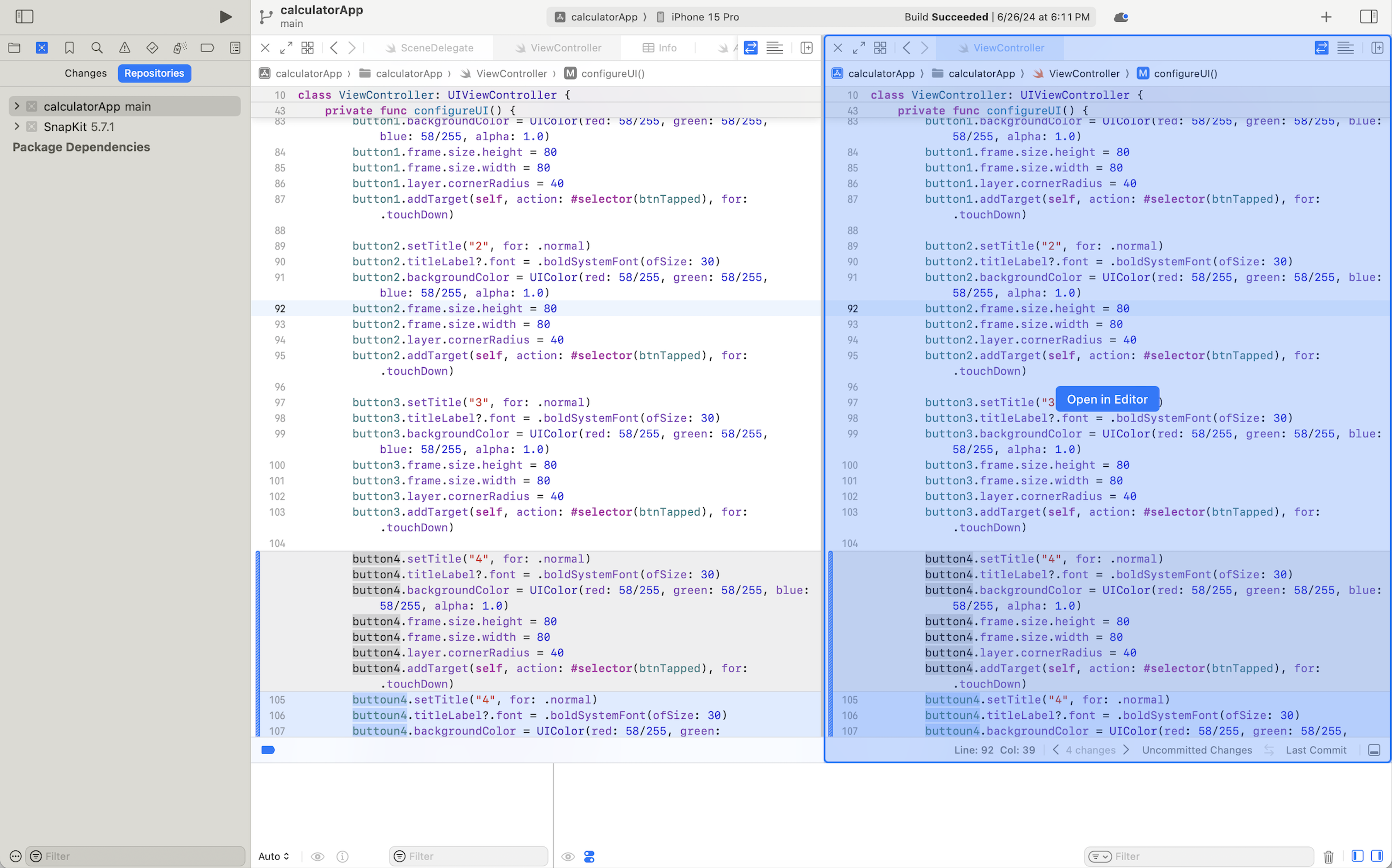The height and width of the screenshot is (868, 1392).
Task: Toggle the right inspector sidebar
Action: pyautogui.click(x=1368, y=17)
